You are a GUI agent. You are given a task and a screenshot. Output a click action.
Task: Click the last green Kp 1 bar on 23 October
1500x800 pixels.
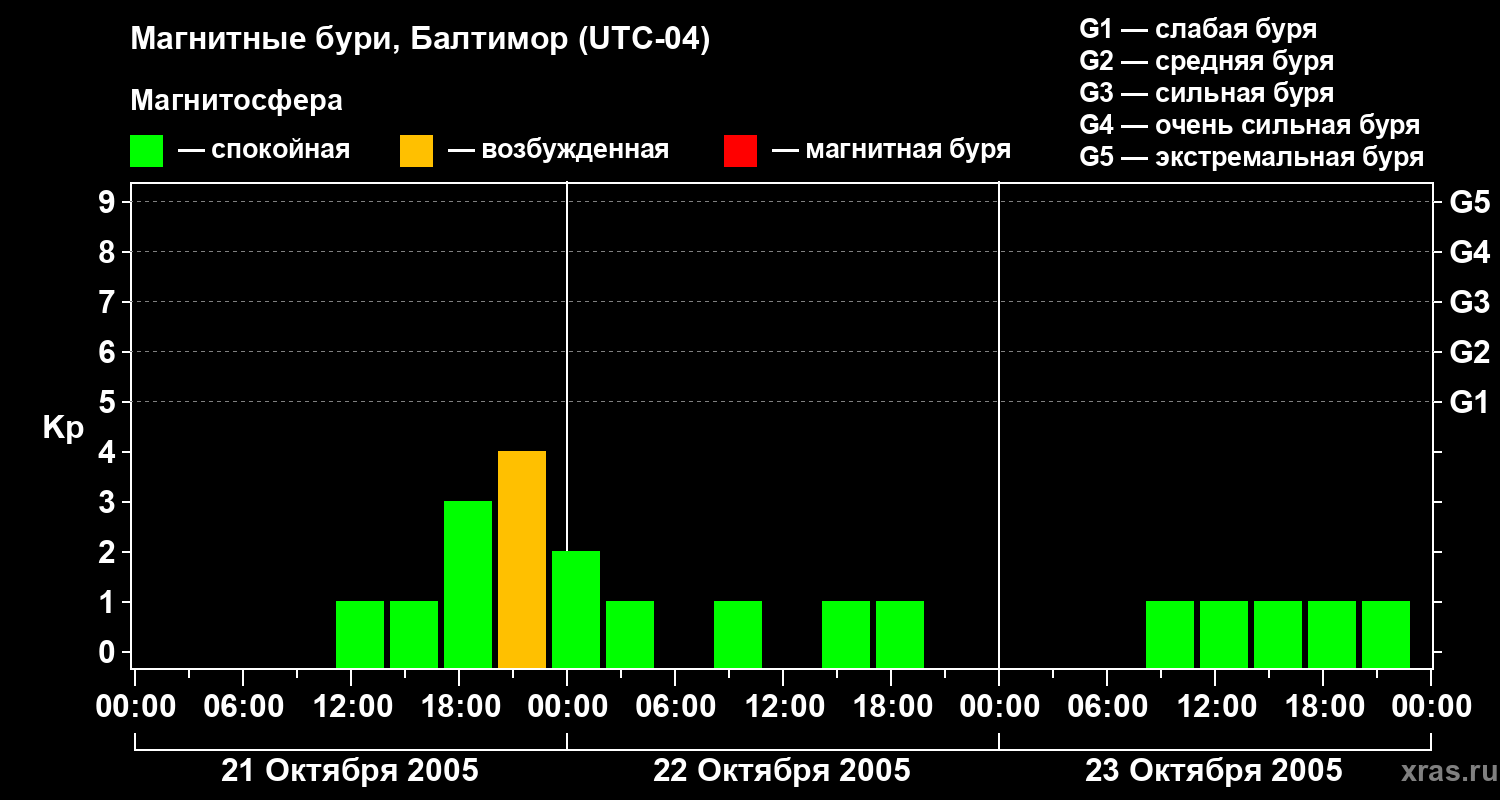pyautogui.click(x=1386, y=634)
